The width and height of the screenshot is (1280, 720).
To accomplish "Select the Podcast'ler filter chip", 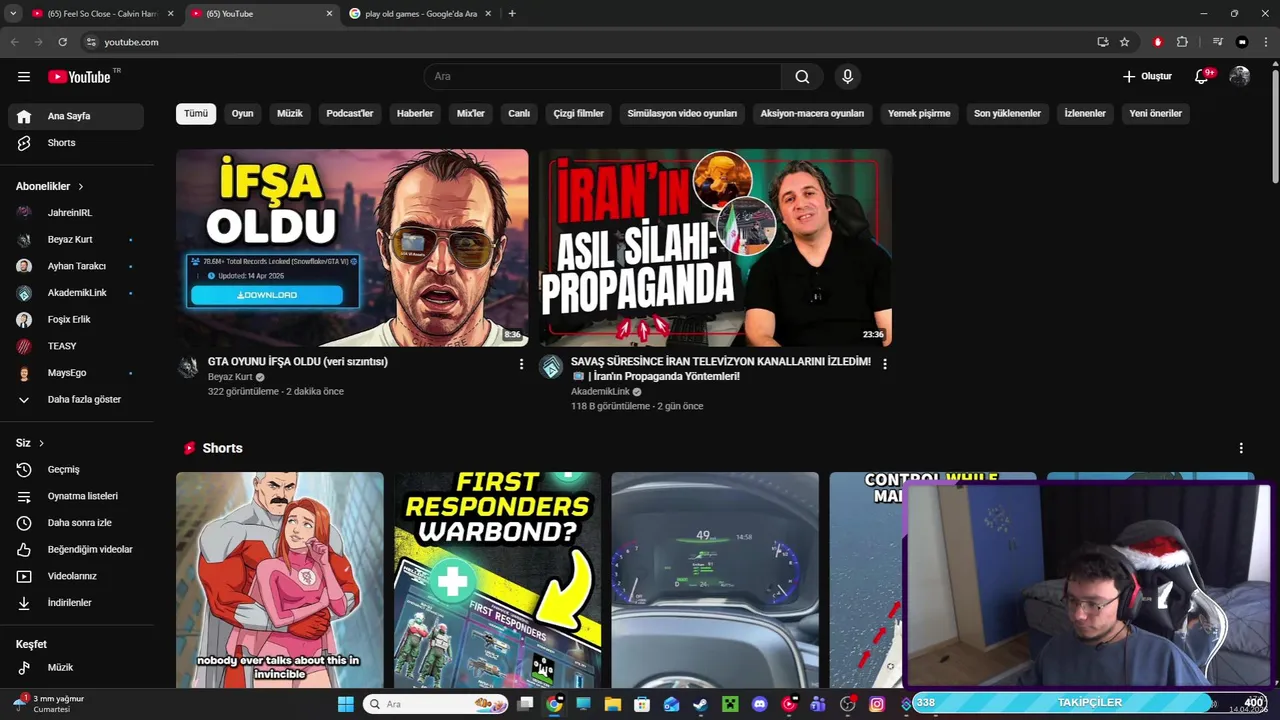I will coord(350,114).
